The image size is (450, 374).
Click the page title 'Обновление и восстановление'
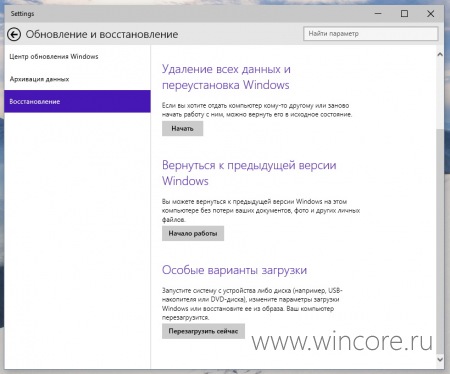click(x=102, y=34)
